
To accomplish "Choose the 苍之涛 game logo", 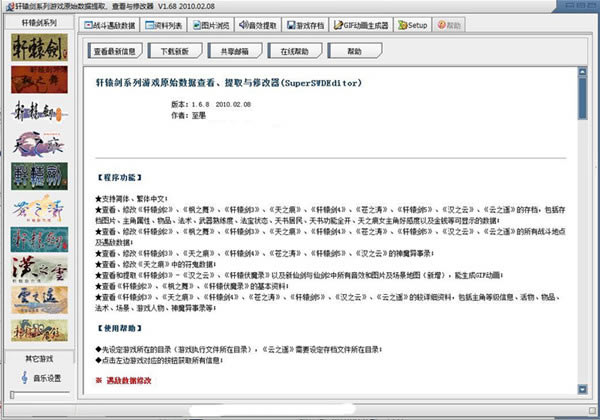I will coord(38,209).
